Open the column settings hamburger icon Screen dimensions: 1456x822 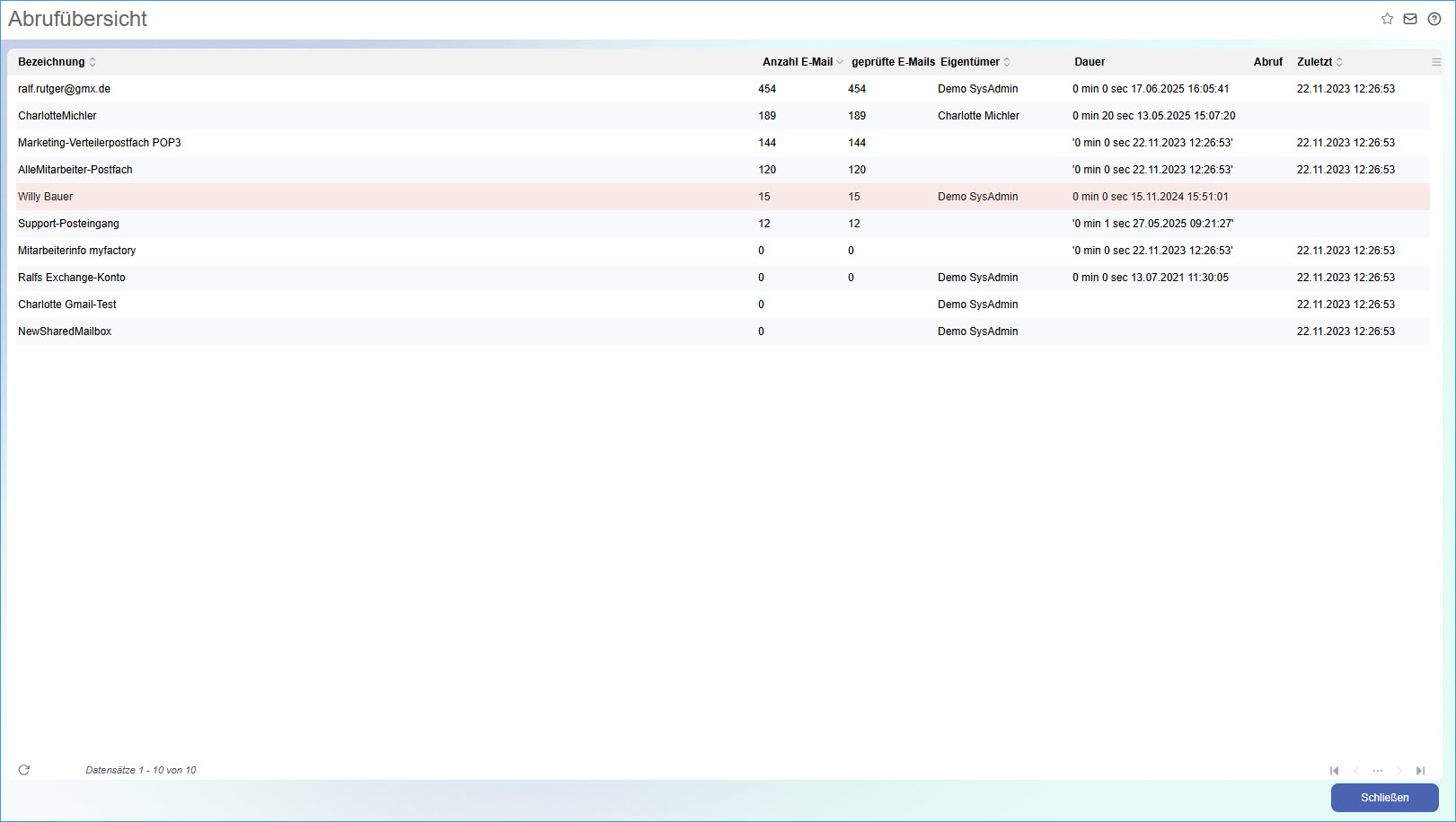point(1435,62)
